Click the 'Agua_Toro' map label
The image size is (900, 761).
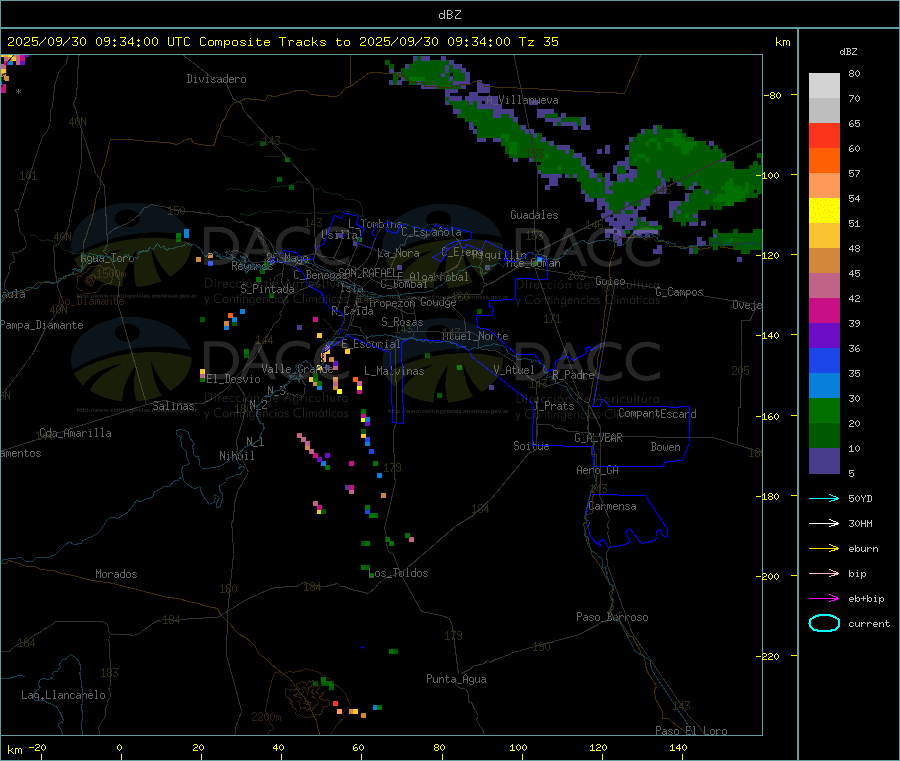click(107, 258)
